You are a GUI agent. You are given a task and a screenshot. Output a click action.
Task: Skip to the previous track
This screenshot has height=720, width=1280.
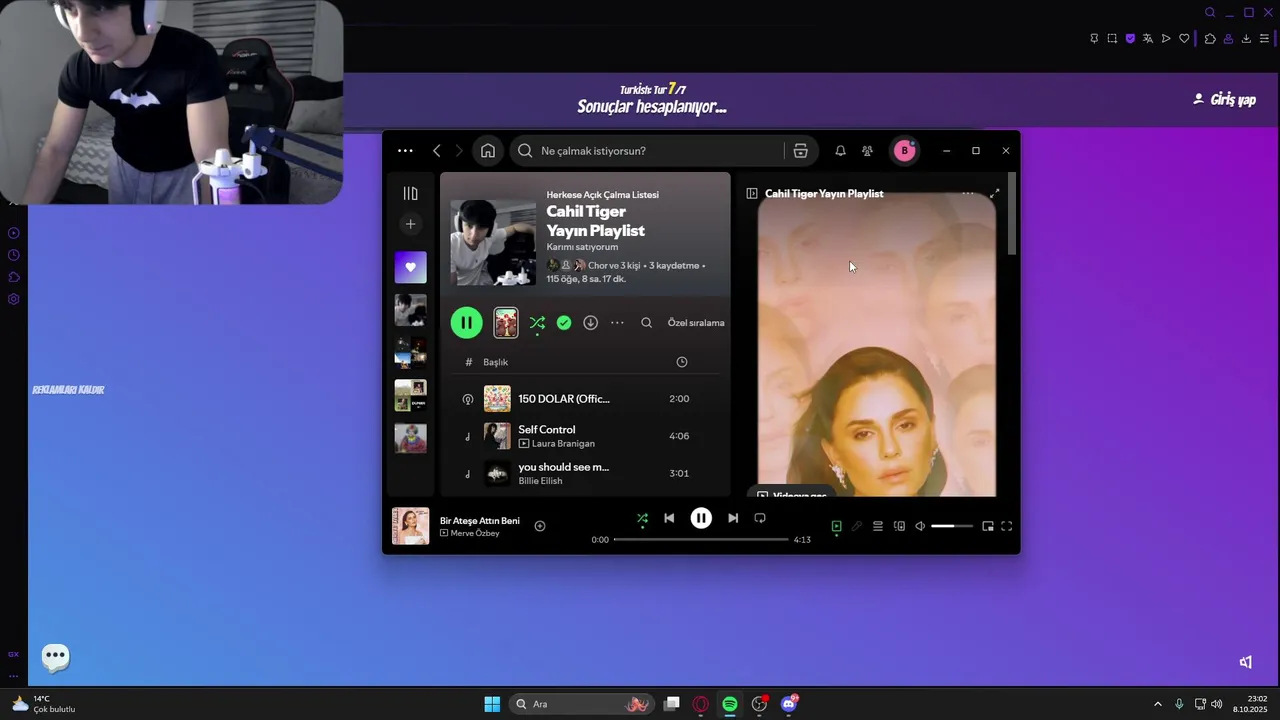[x=669, y=518]
